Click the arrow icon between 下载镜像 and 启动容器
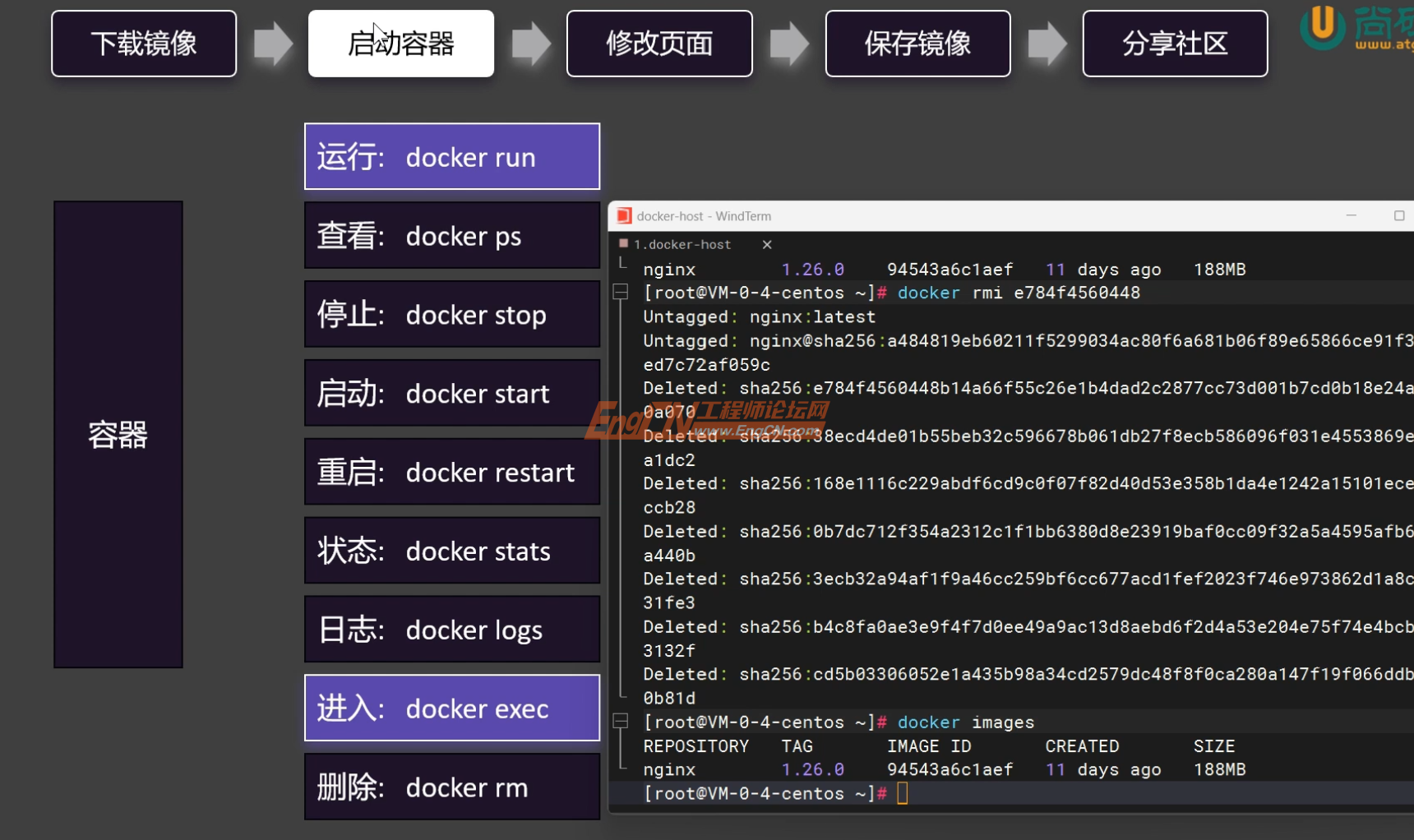The image size is (1414, 840). tap(271, 43)
